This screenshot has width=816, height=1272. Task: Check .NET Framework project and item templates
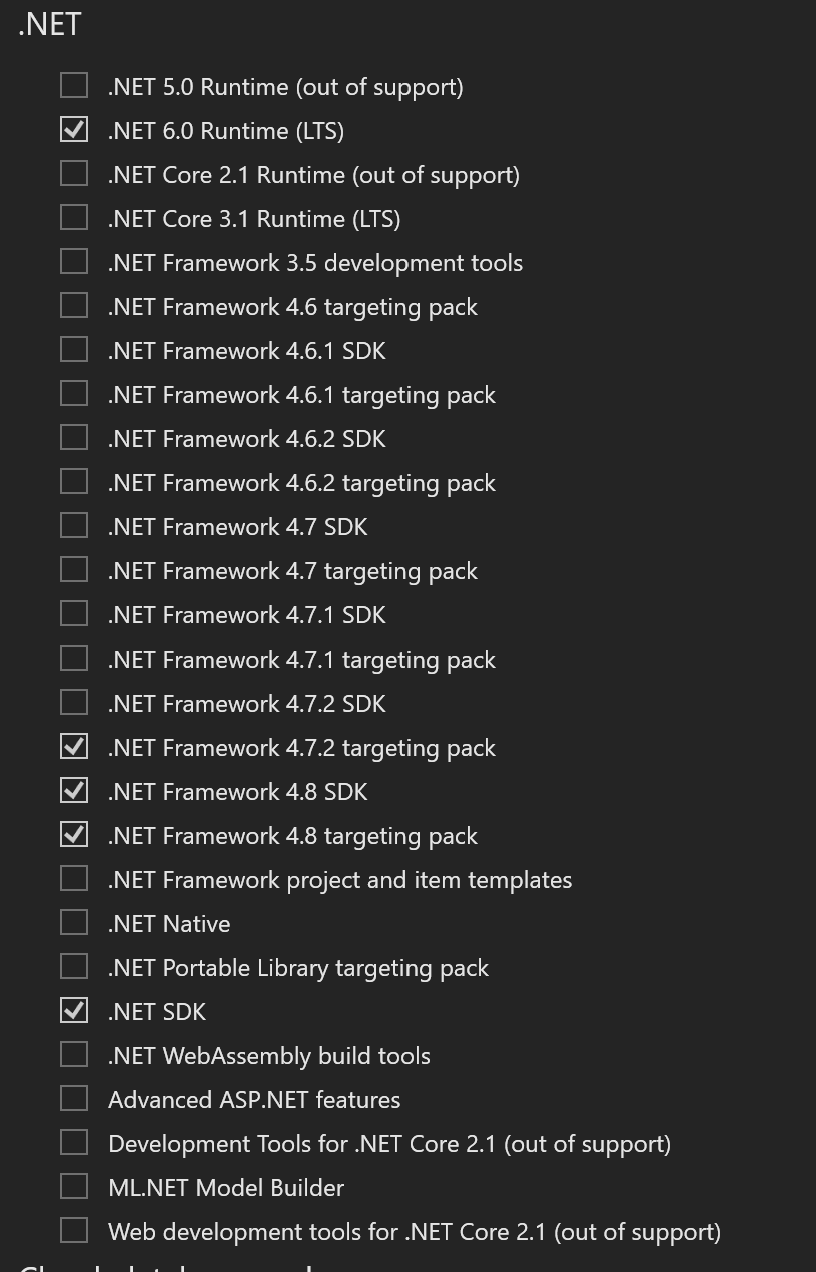[74, 879]
